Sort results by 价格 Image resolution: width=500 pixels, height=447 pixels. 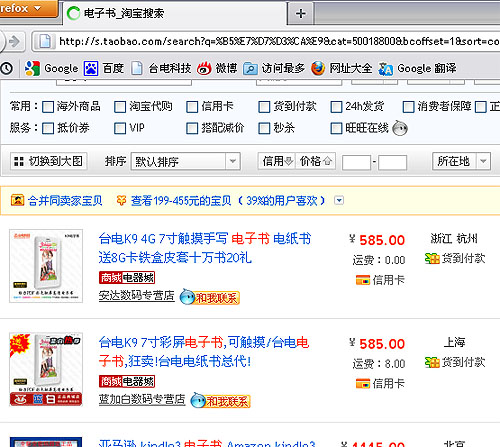315,161
